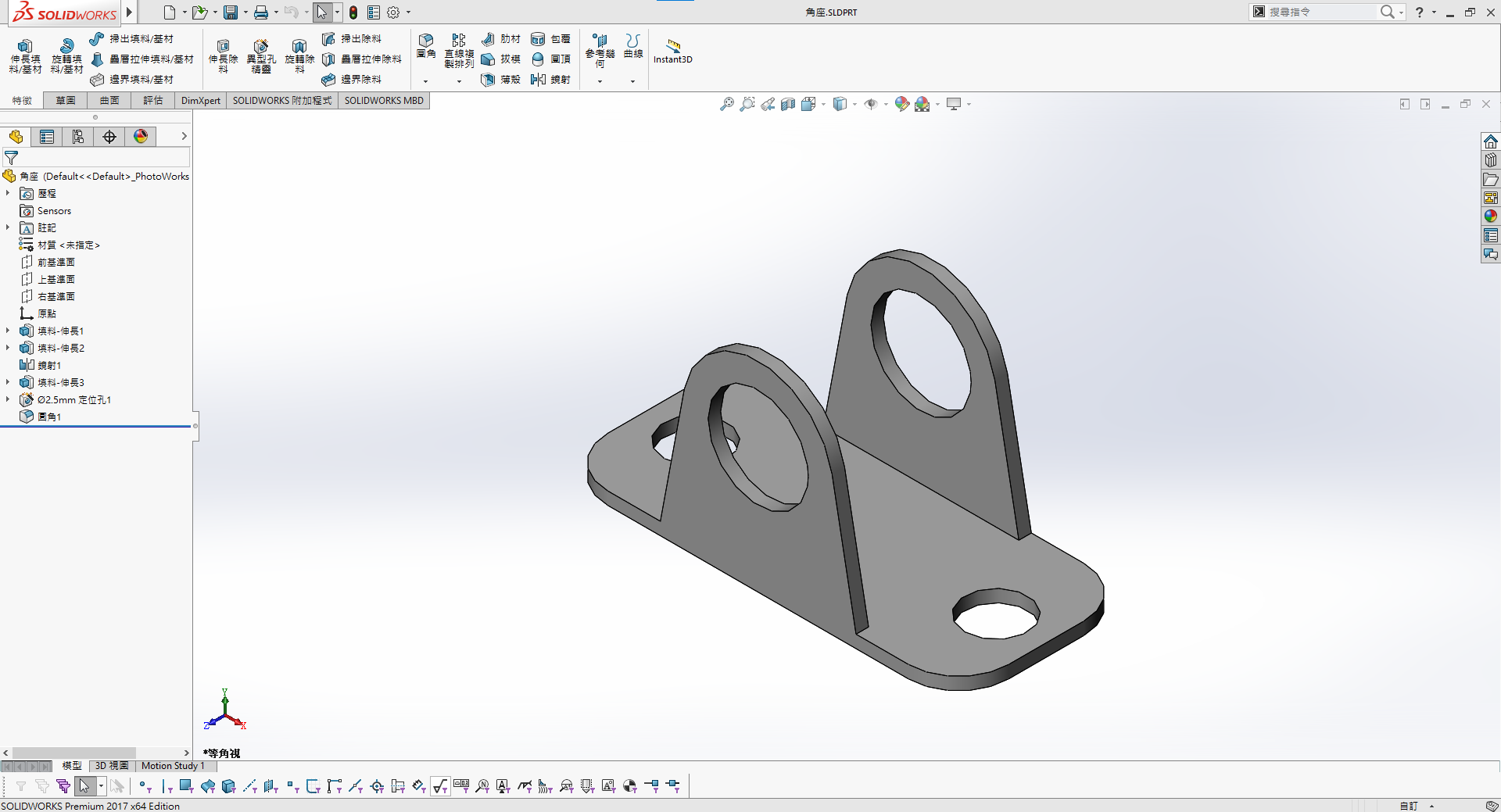The width and height of the screenshot is (1501, 812).
Task: Choose the 掃出填料/基材 swept boss tool
Action: click(x=131, y=39)
